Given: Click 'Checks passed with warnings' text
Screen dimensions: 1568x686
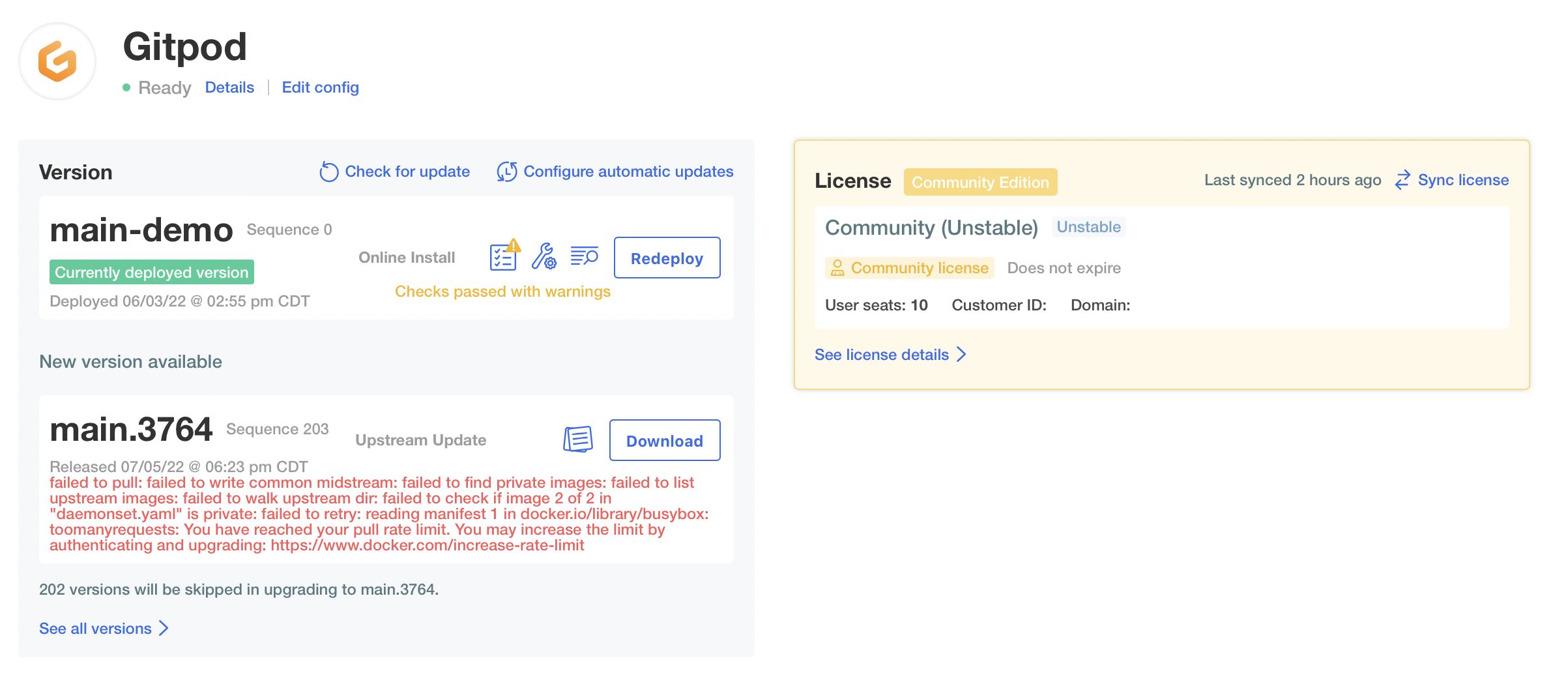Looking at the screenshot, I should coord(502,291).
